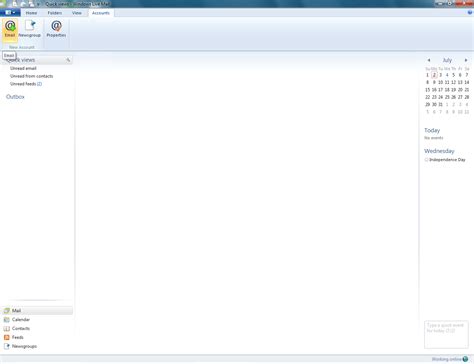This screenshot has width=474, height=364.
Task: Click the Wednesday heading in calendar pane
Action: click(x=439, y=151)
